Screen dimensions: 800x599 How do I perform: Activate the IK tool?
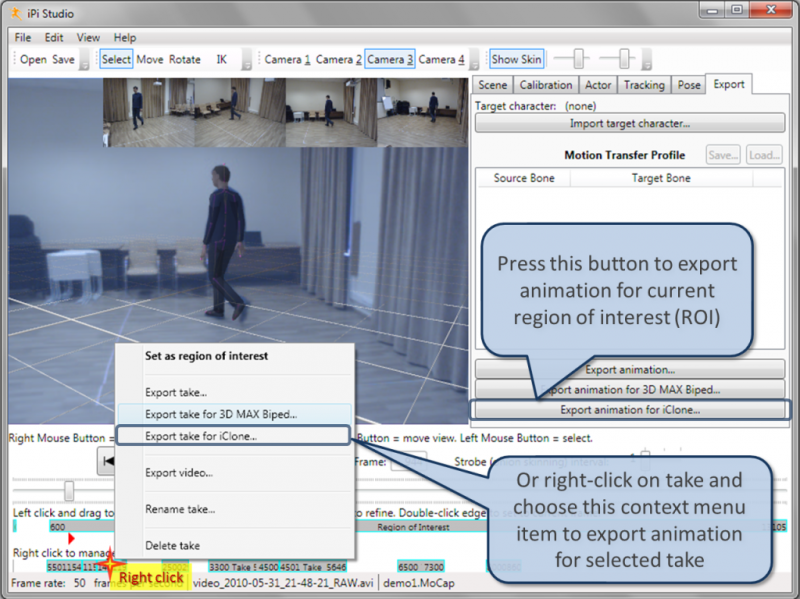click(221, 59)
